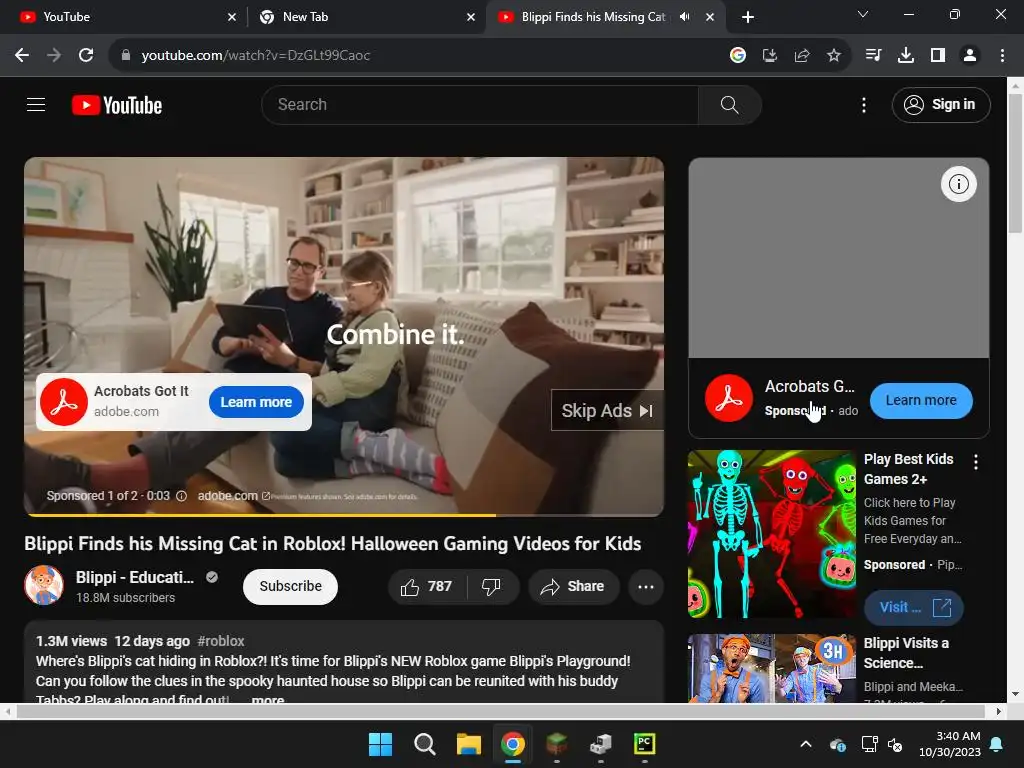Viewport: 1024px width, 768px height.
Task: Focus the YouTube Search field
Action: [x=480, y=104]
